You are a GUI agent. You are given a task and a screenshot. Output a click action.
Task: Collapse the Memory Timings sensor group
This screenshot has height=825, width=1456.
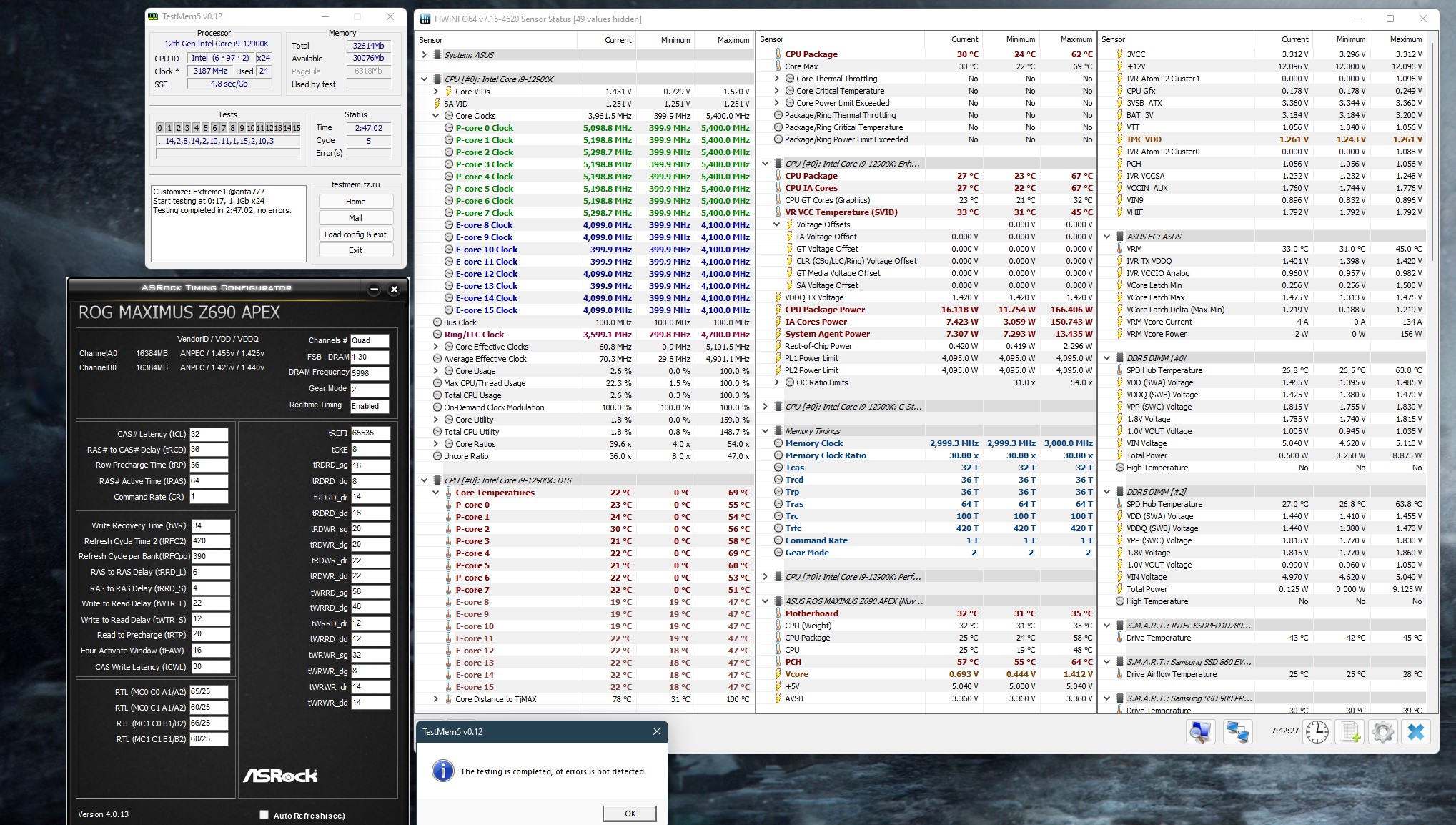(766, 431)
